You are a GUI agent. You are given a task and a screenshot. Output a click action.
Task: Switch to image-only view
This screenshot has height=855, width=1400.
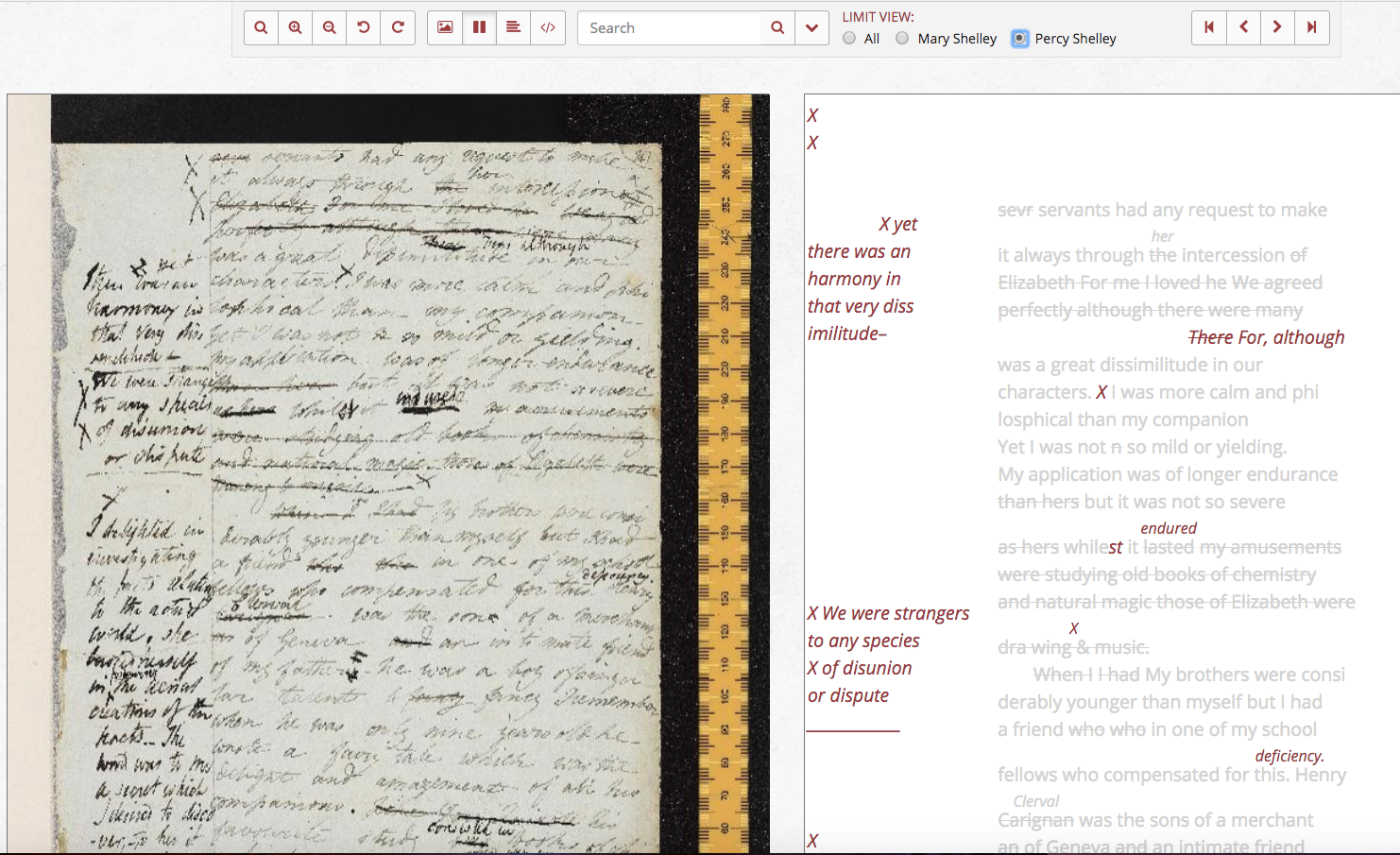tap(445, 27)
